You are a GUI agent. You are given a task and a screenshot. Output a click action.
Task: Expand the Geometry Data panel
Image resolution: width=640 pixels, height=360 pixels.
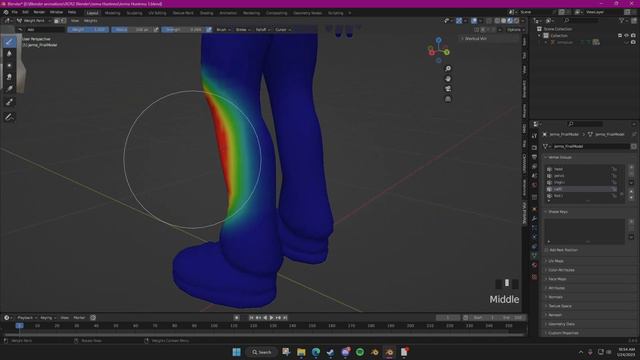pos(561,324)
